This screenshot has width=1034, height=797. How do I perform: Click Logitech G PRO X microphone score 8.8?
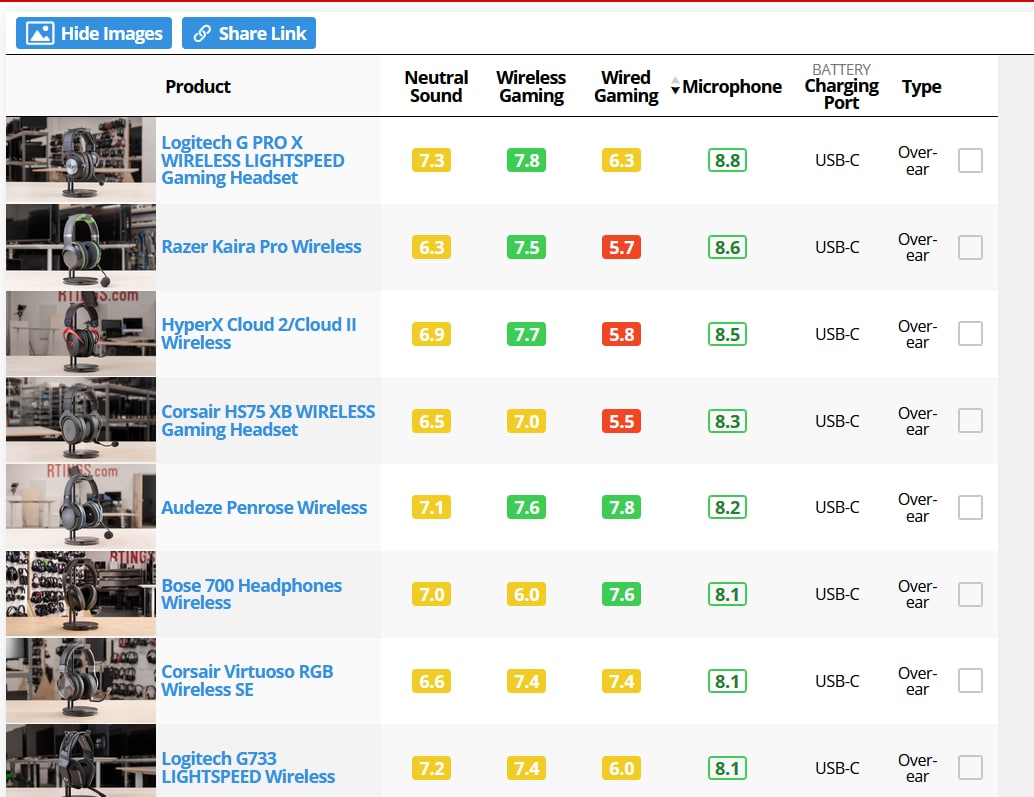(727, 160)
